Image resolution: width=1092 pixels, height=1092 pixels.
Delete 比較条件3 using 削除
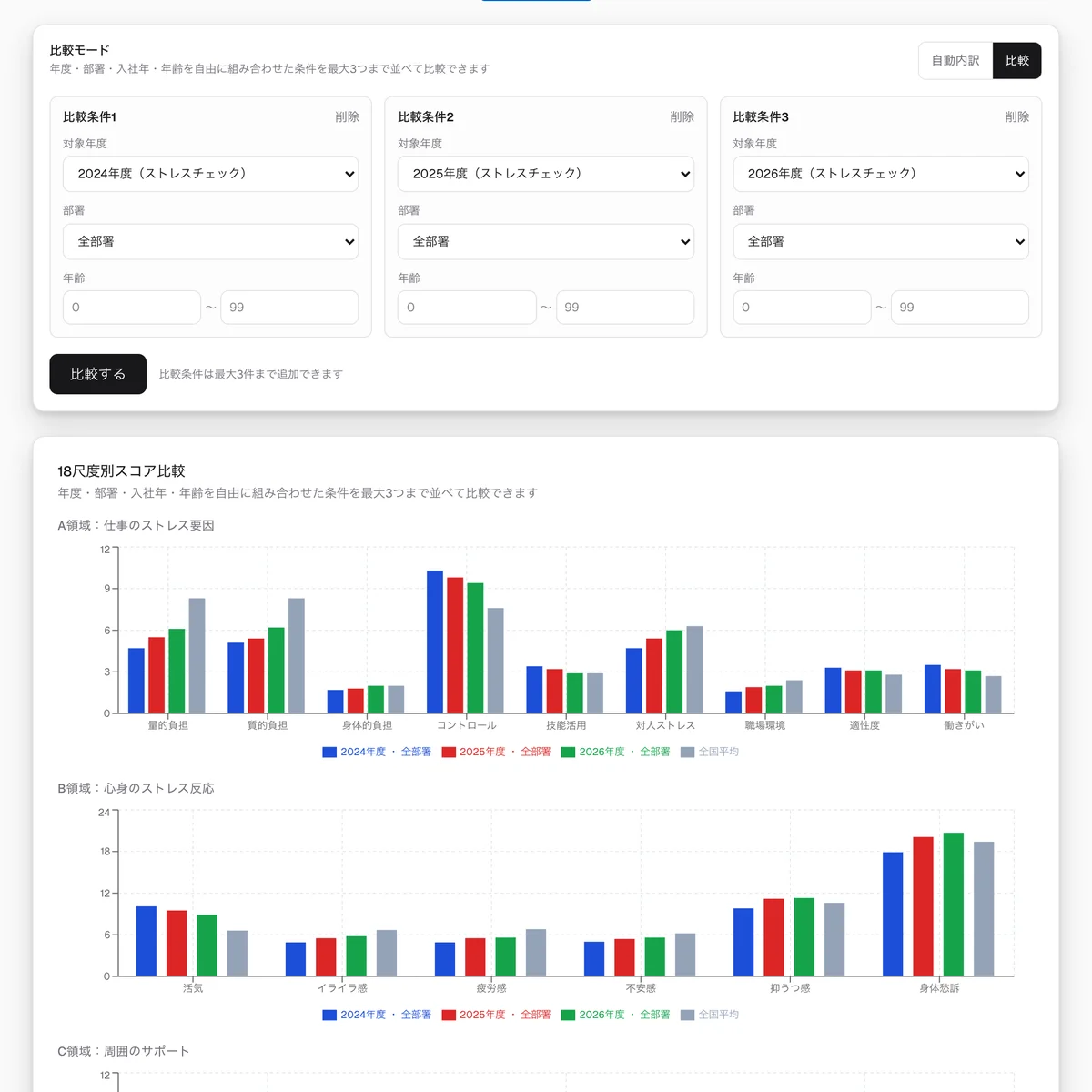(x=1016, y=117)
